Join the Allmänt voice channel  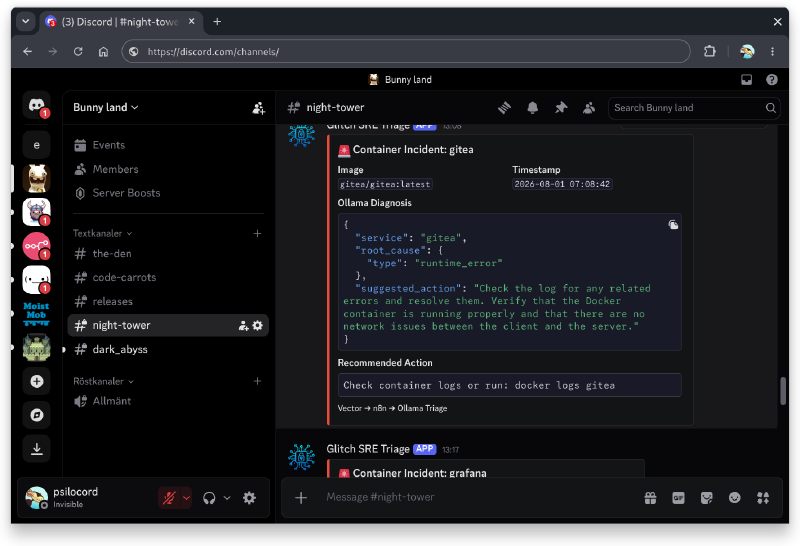coord(168,401)
